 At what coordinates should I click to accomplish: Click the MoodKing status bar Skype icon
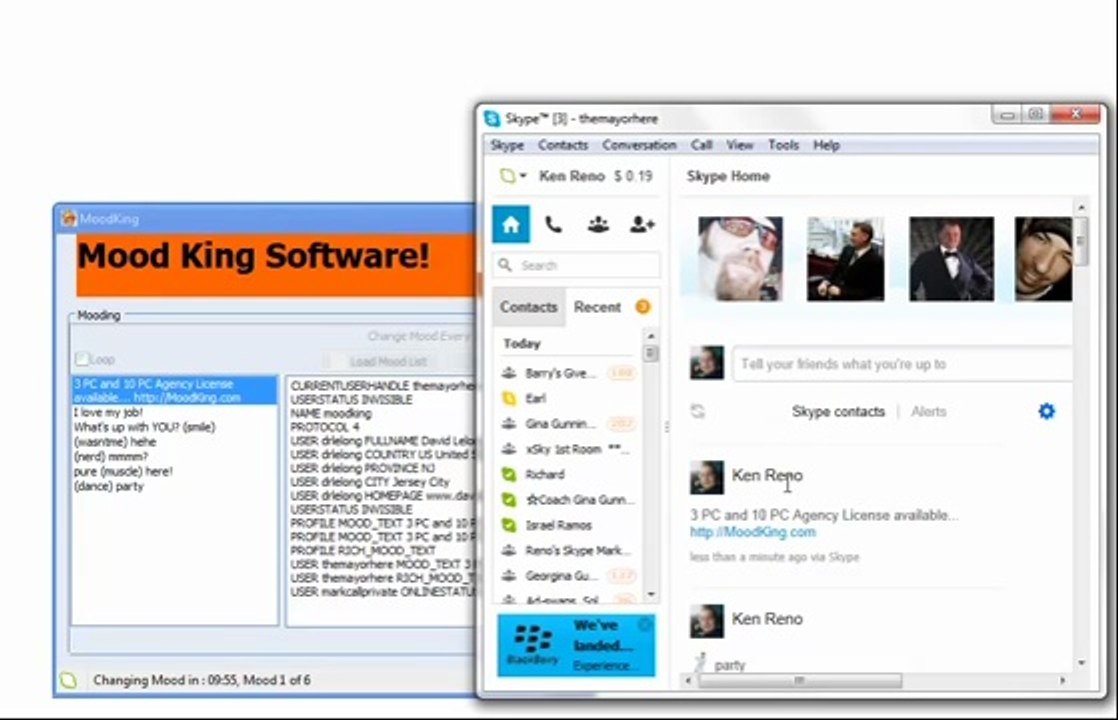click(68, 680)
